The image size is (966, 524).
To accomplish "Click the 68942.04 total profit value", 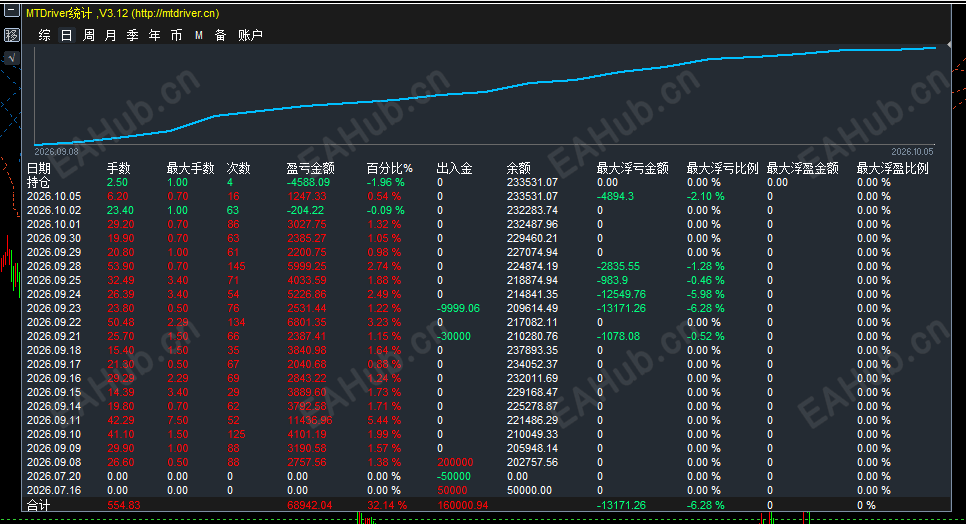I will (309, 506).
